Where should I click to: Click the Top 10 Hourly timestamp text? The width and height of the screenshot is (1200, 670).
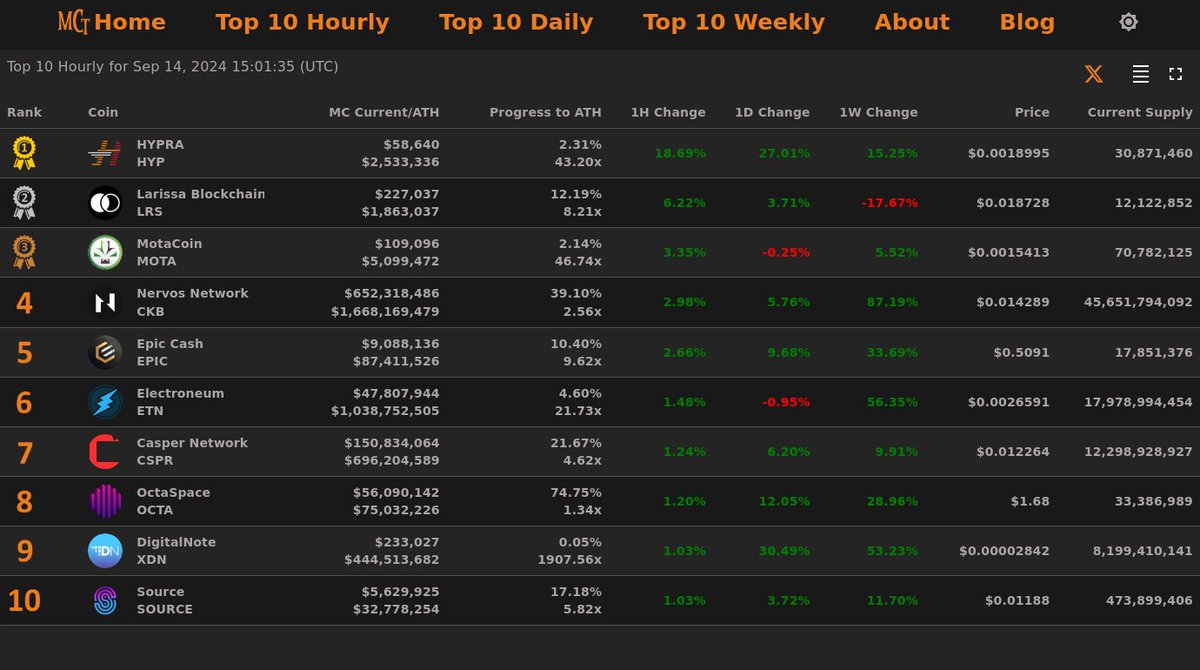point(173,67)
